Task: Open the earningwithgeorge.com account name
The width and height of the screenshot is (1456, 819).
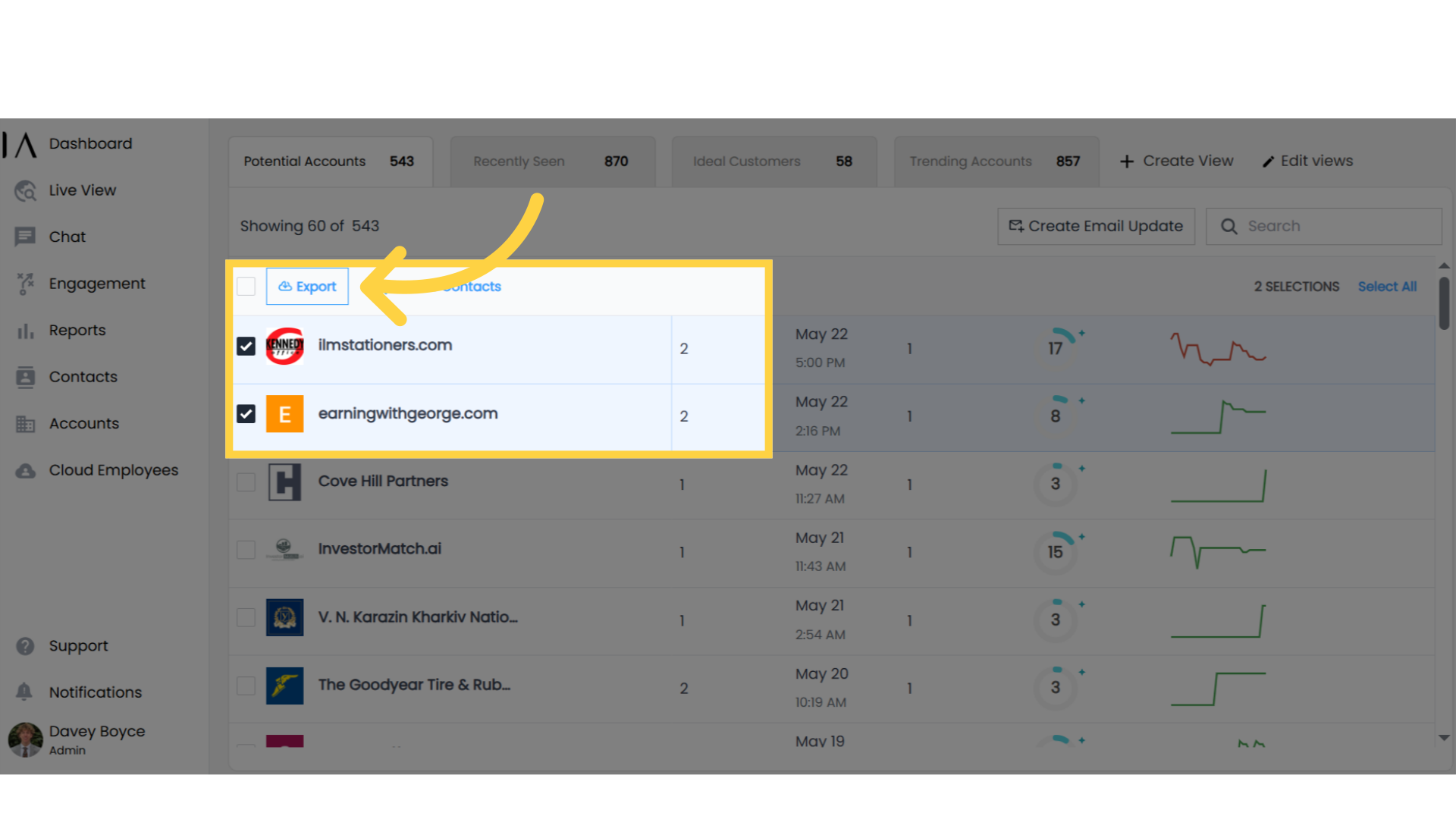Action: [x=408, y=414]
